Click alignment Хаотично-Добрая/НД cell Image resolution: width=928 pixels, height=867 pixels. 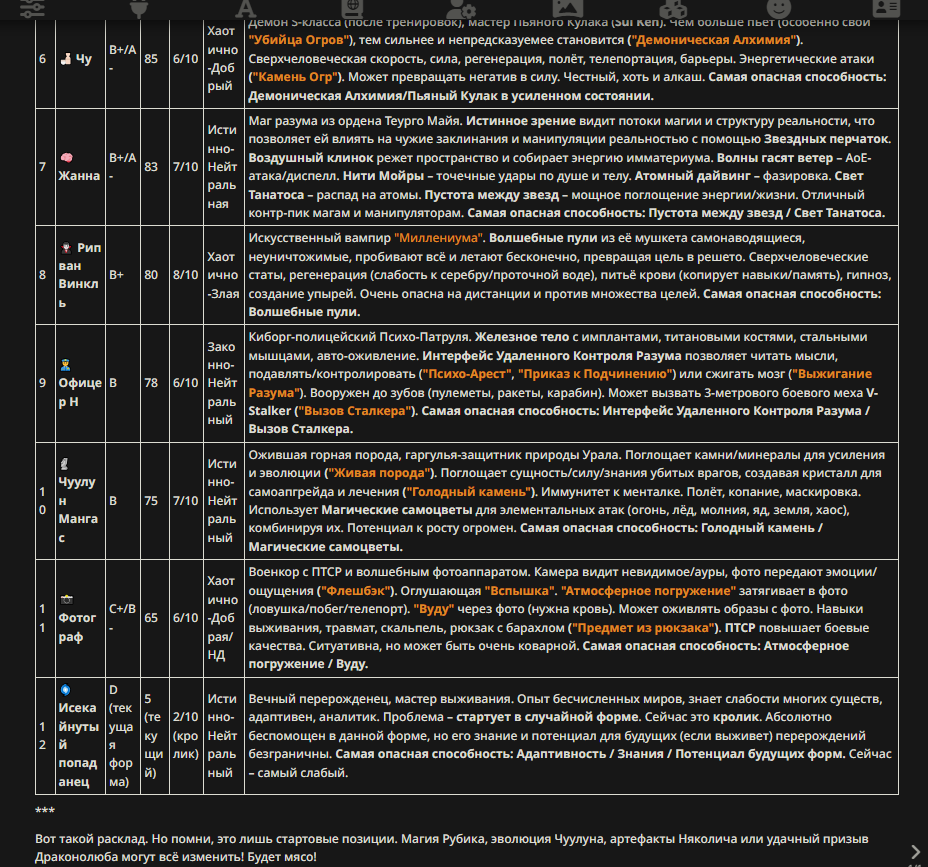point(223,618)
